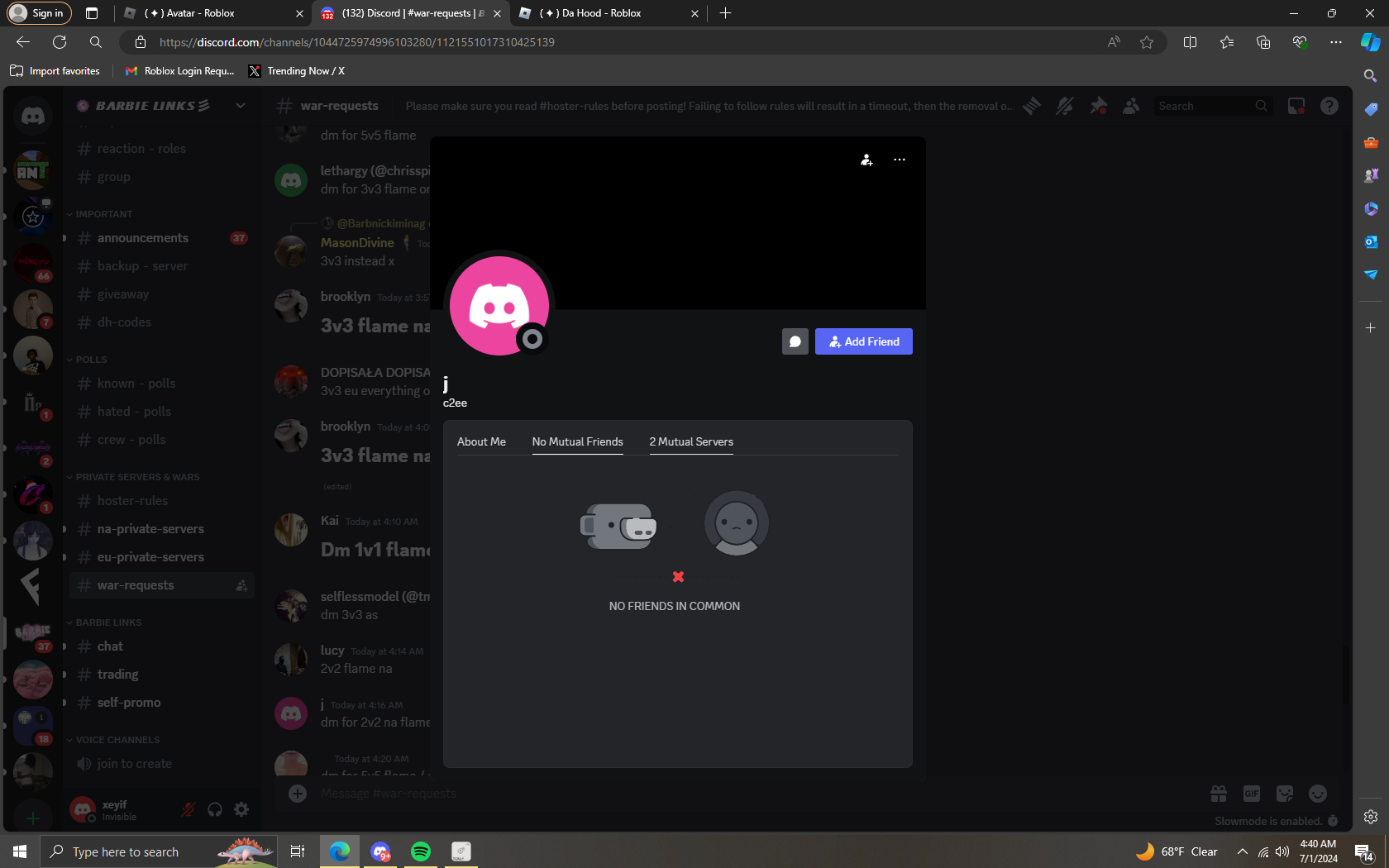
Task: Open Discord user settings gear
Action: [x=241, y=809]
